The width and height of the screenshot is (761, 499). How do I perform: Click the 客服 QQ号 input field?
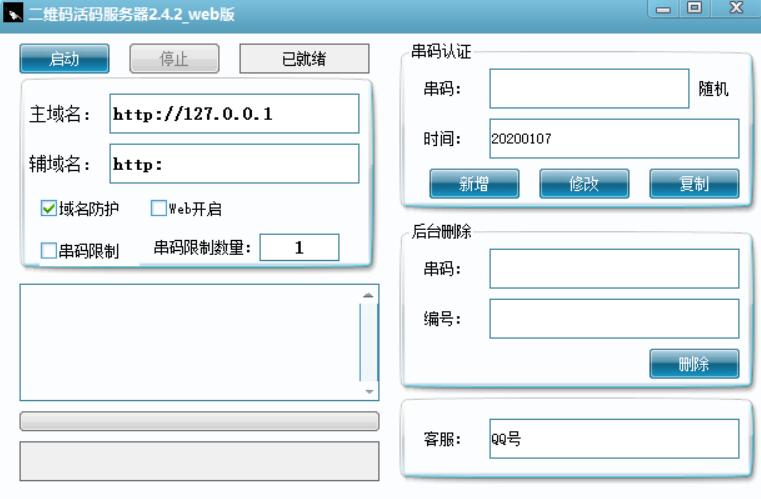614,439
